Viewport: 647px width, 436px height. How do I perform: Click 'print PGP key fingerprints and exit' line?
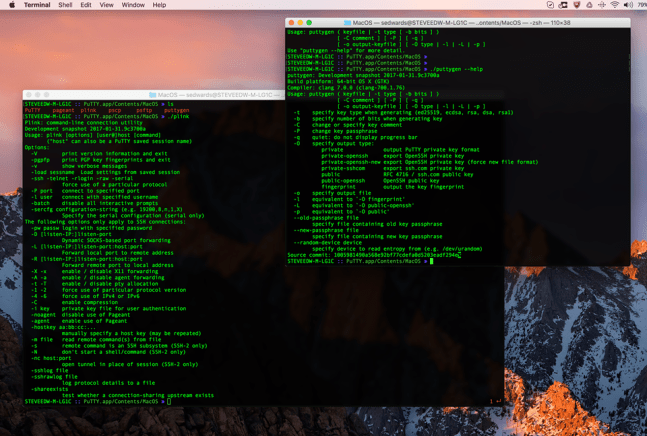[116, 160]
